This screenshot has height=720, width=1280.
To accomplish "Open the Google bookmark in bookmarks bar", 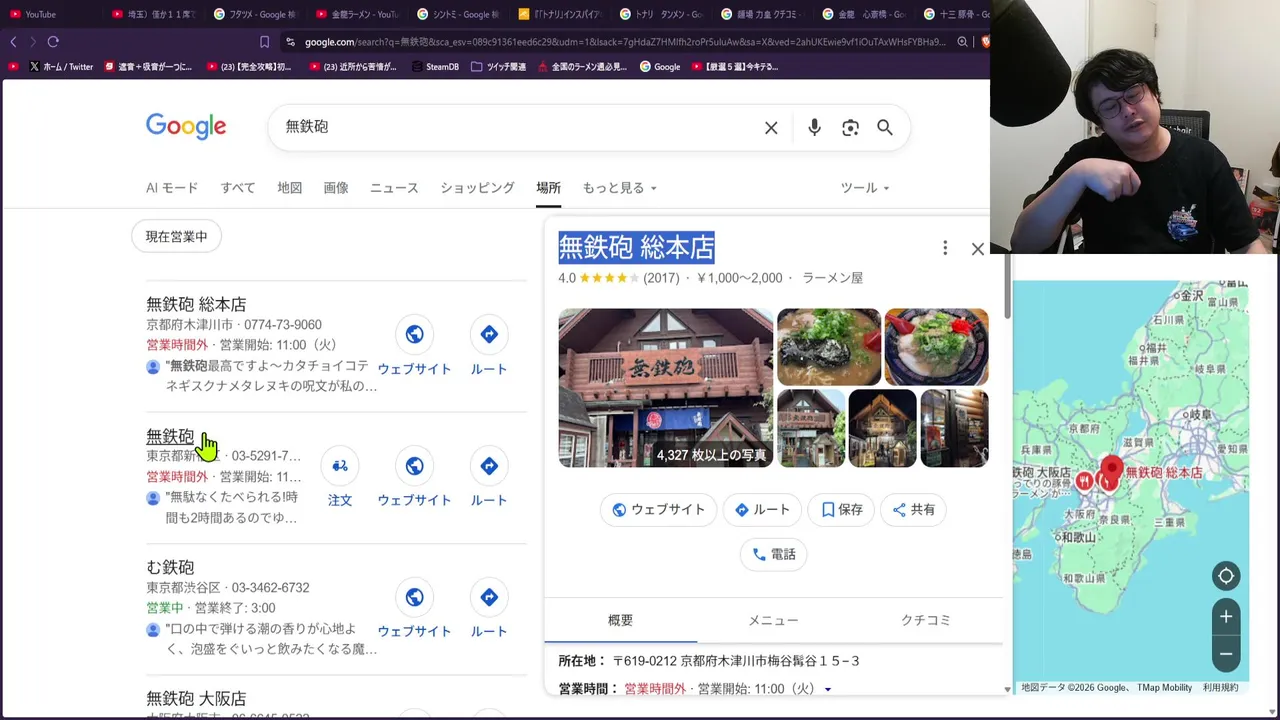I will click(660, 67).
